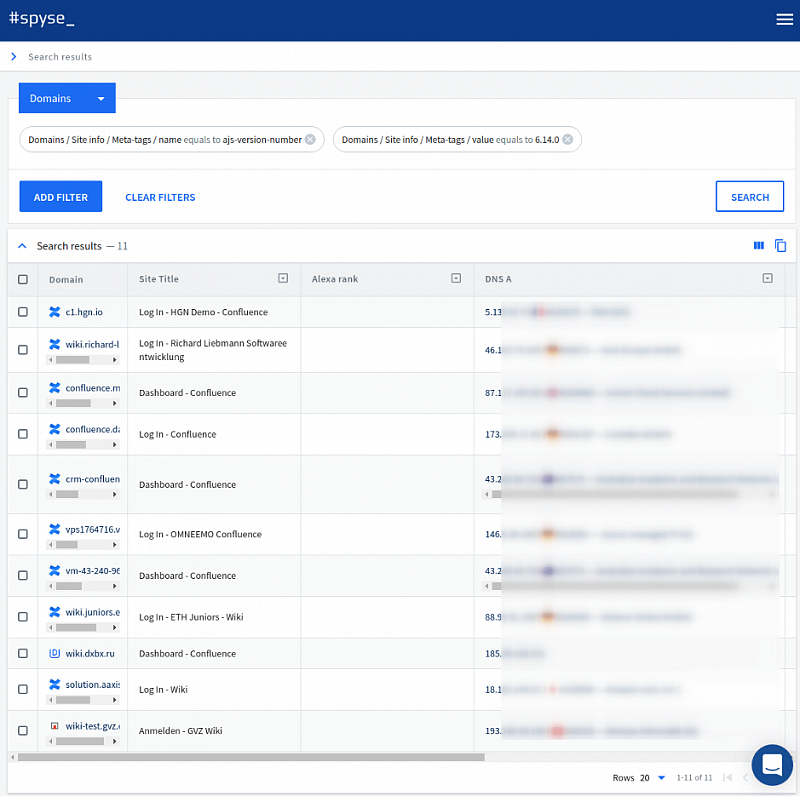Image resolution: width=800 pixels, height=796 pixels.
Task: Click the "Anmelden - GVZ Wiki" title
Action: (x=181, y=731)
